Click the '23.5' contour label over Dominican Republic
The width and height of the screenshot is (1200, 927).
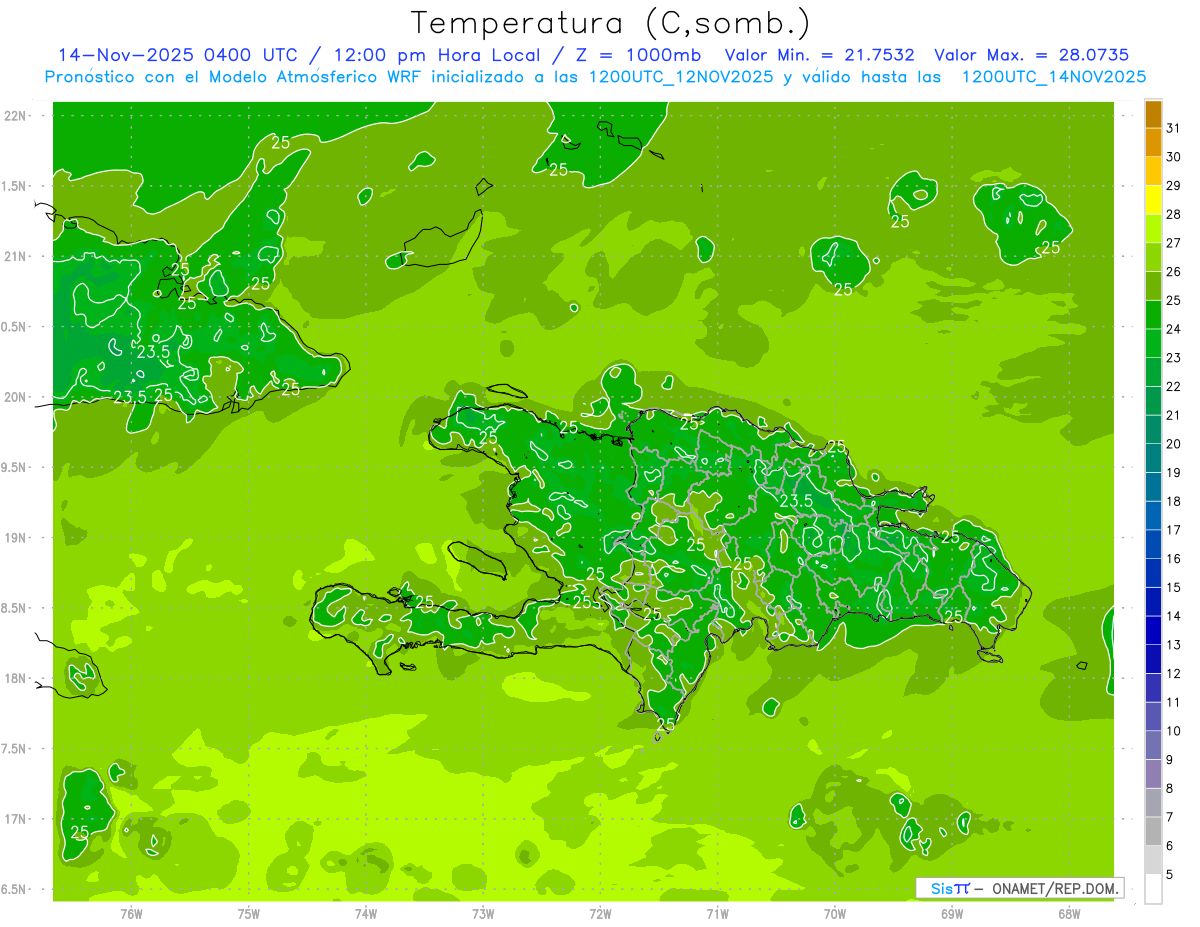(796, 501)
